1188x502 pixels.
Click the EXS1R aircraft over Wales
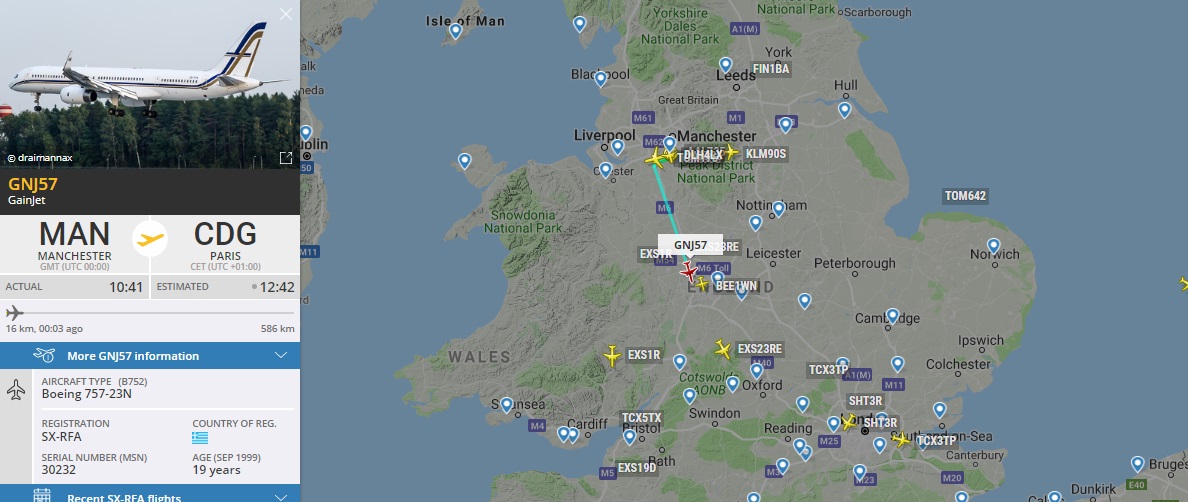click(x=612, y=355)
